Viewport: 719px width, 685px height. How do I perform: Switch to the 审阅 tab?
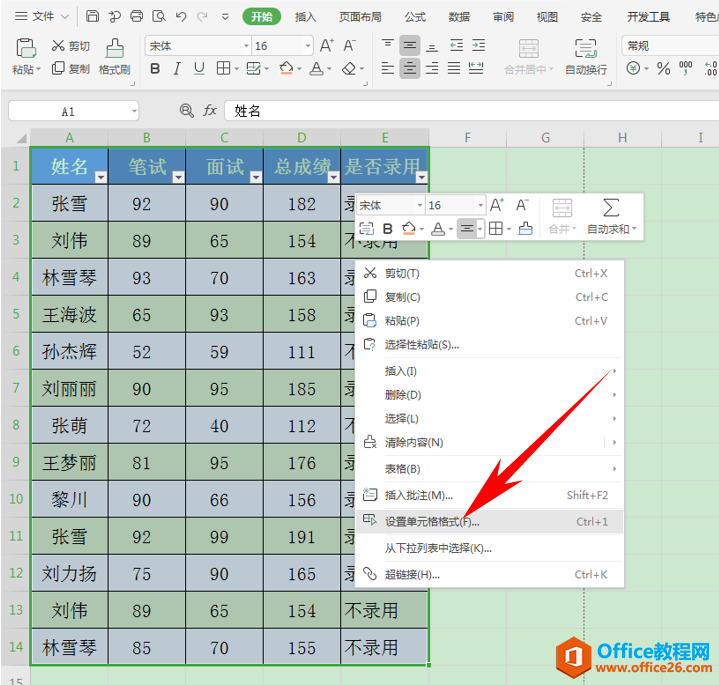tap(503, 17)
